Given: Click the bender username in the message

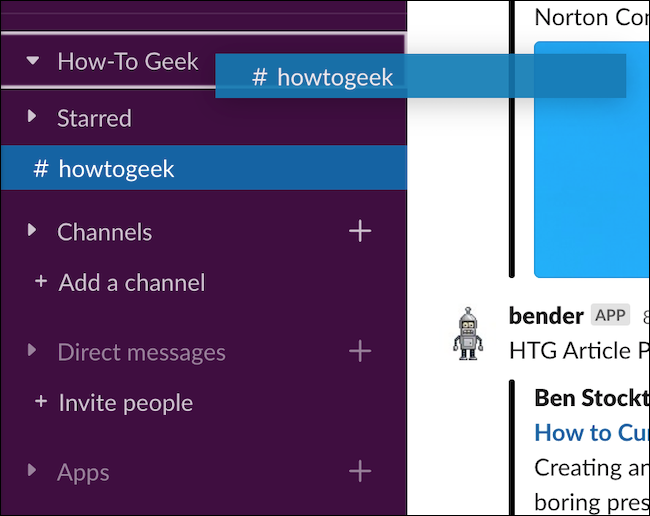Looking at the screenshot, I should click(546, 316).
